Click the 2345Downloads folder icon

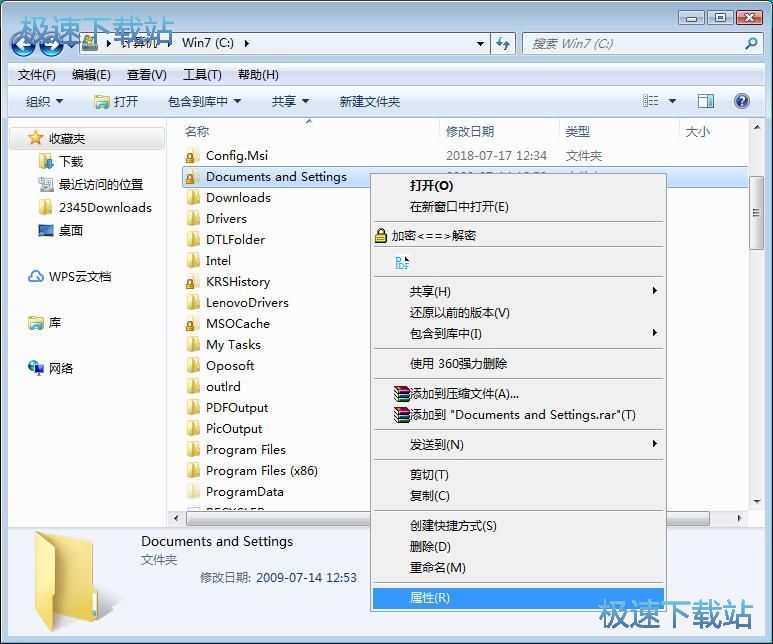coord(45,207)
